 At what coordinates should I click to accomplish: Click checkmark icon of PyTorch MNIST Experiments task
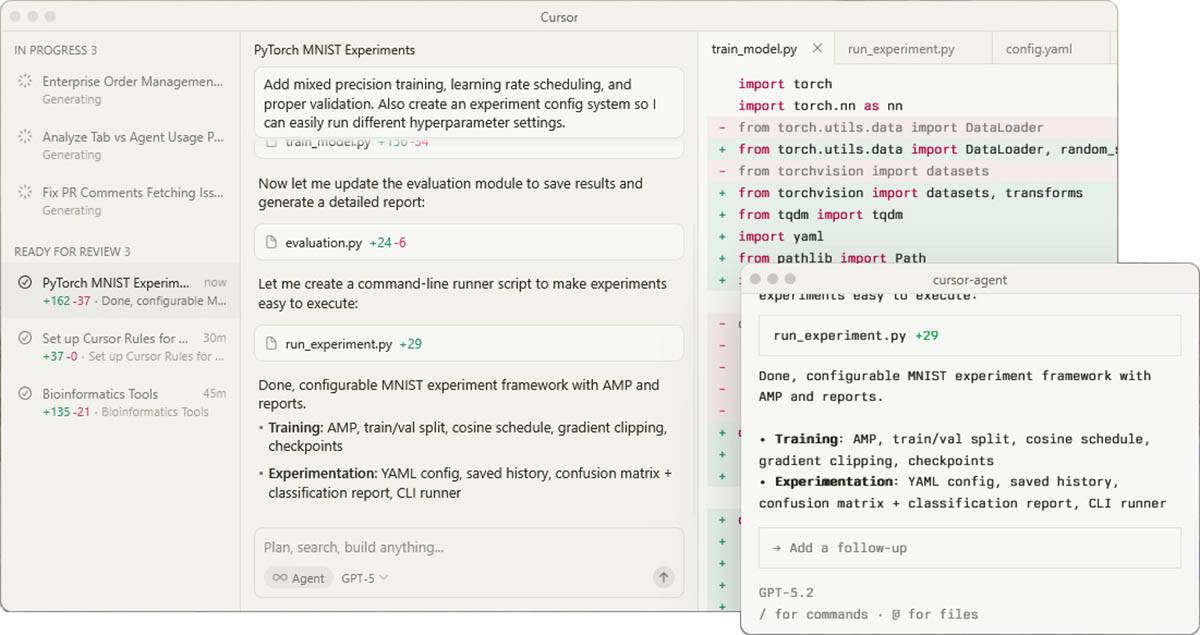pos(25,283)
